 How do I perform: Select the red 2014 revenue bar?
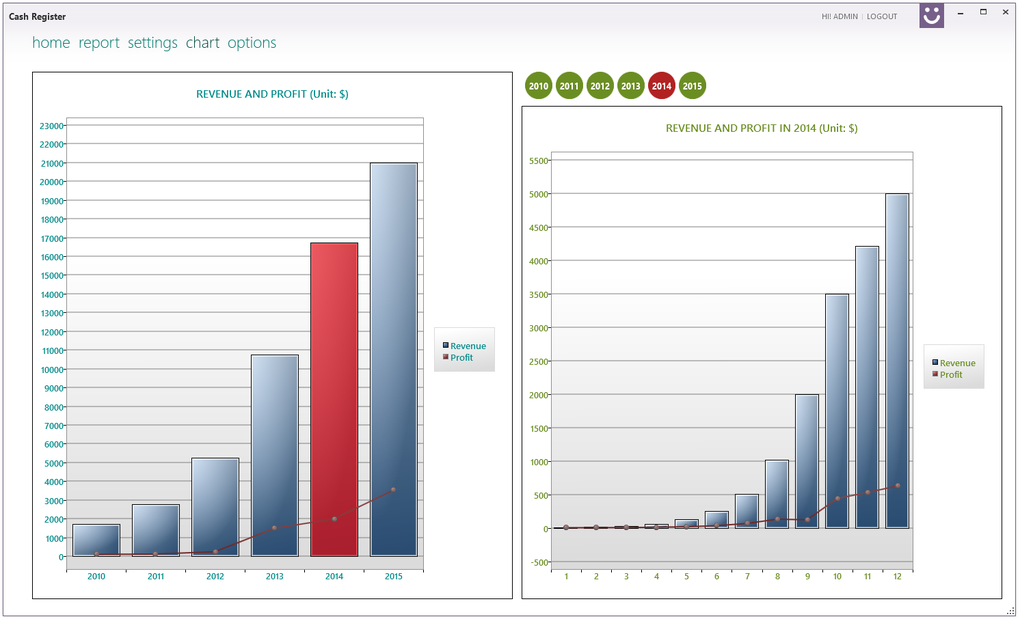click(x=334, y=399)
